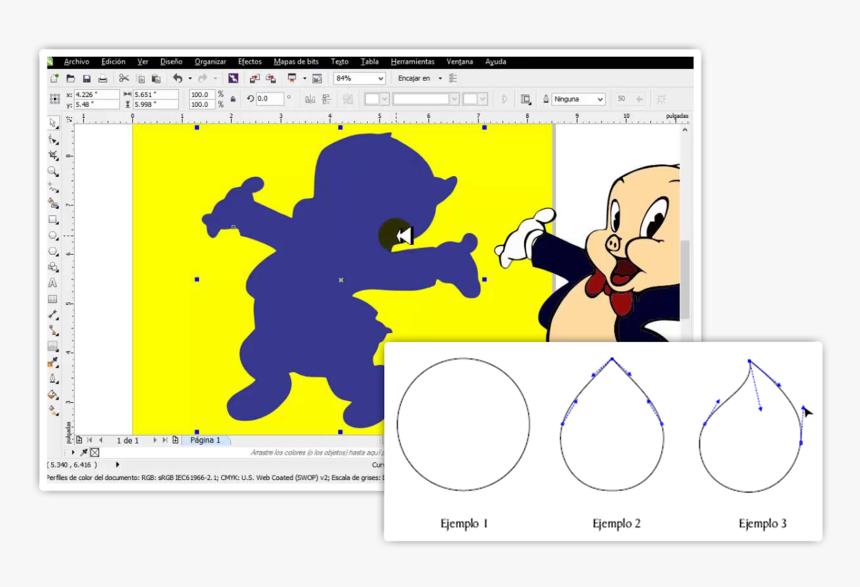Select the Blend effects tool
Screen dimensions: 860x587
(x=53, y=347)
